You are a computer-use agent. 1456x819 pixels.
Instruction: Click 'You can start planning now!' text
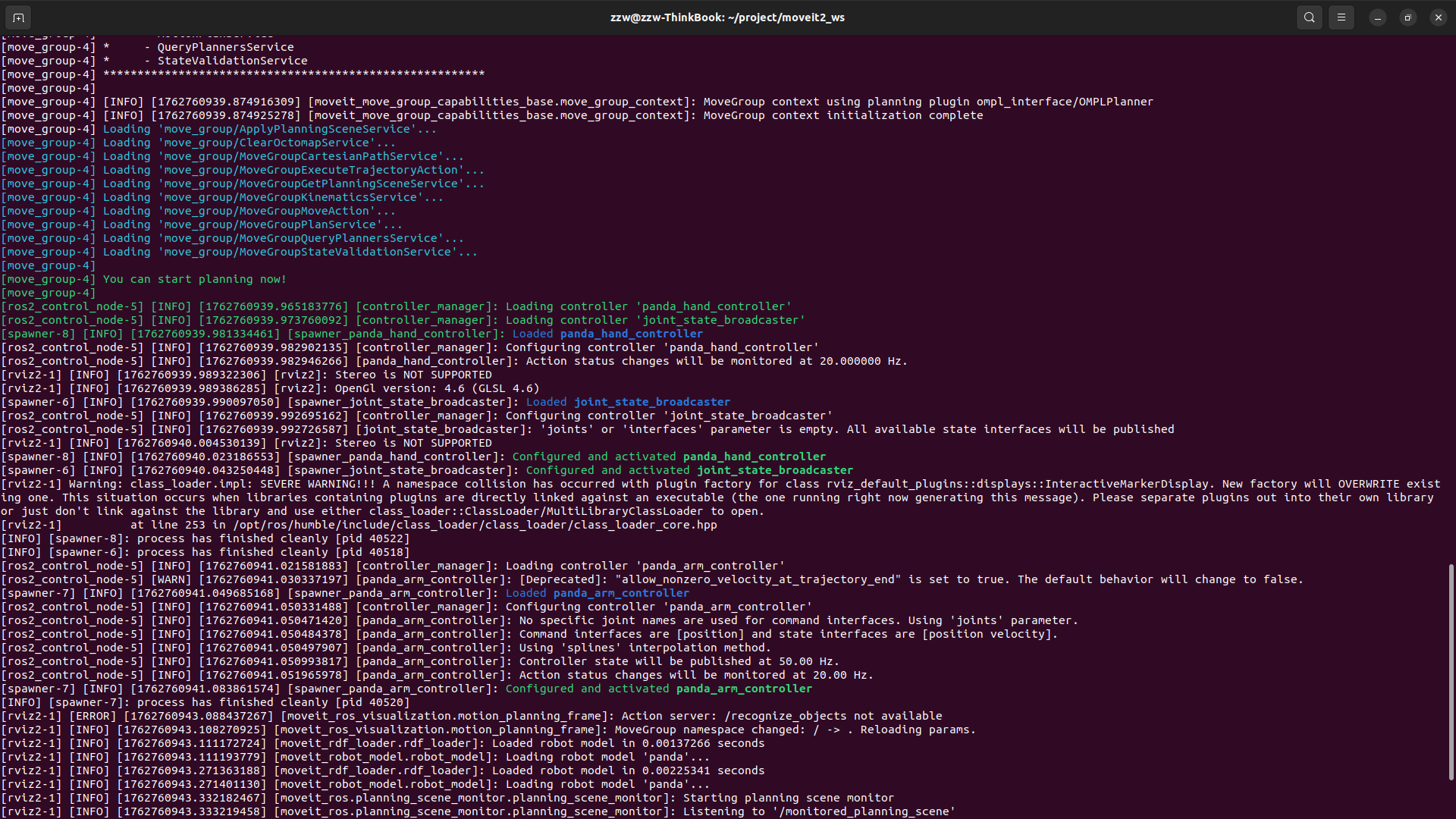pyautogui.click(x=194, y=279)
